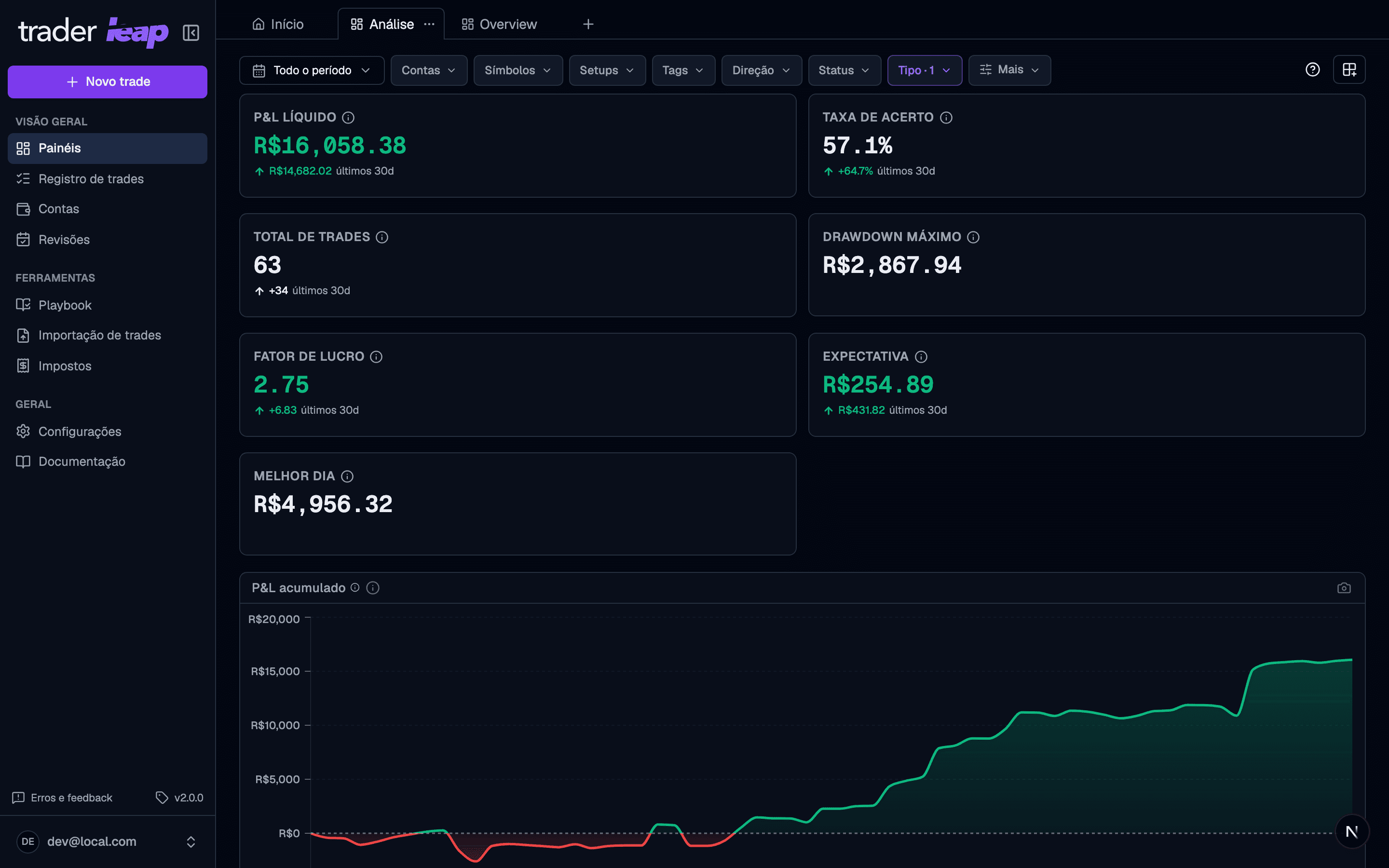The width and height of the screenshot is (1389, 868).
Task: Click small info icon beside P&L acumulado
Action: 355,587
